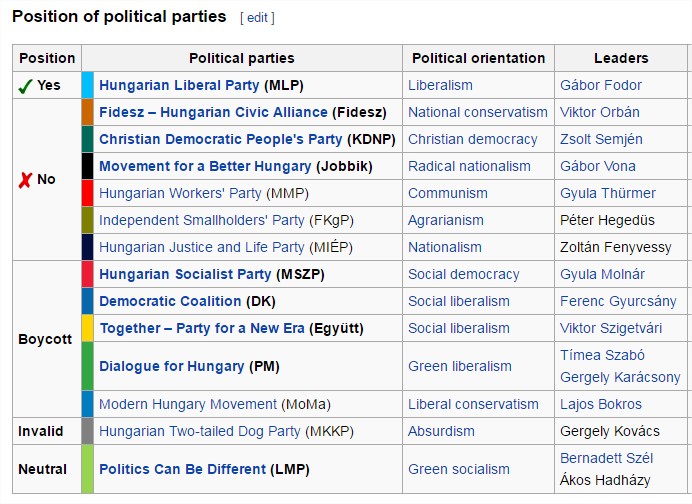This screenshot has width=692, height=504.
Task: Click the edit link beside section heading
Action: pyautogui.click(x=257, y=18)
